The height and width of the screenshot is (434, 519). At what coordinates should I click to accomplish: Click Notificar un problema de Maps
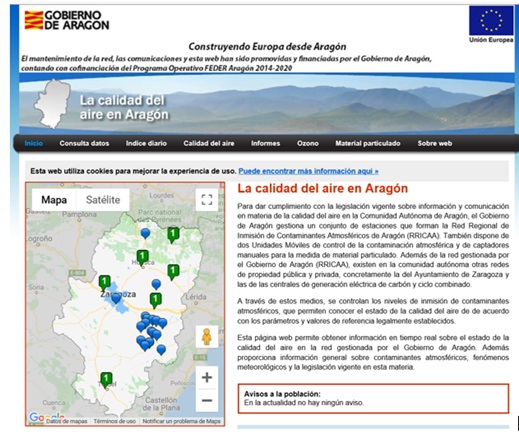(182, 421)
